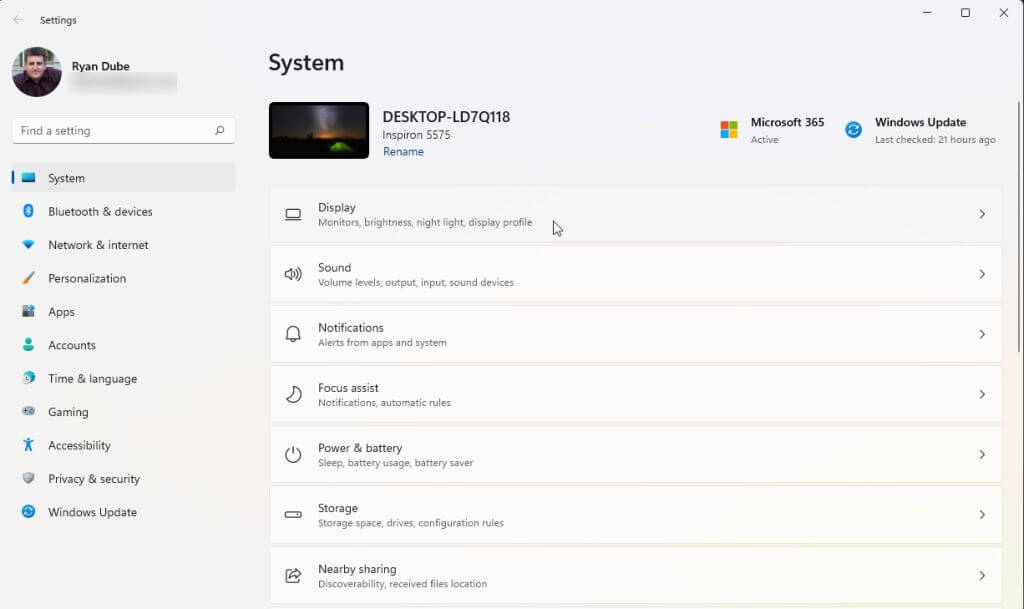The image size is (1024, 609).
Task: Switch to Time & language settings
Action: 92,379
